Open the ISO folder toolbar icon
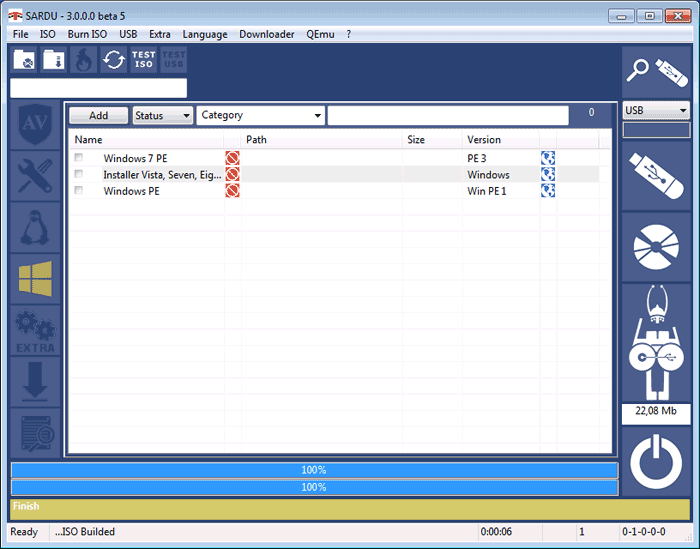 pos(24,59)
